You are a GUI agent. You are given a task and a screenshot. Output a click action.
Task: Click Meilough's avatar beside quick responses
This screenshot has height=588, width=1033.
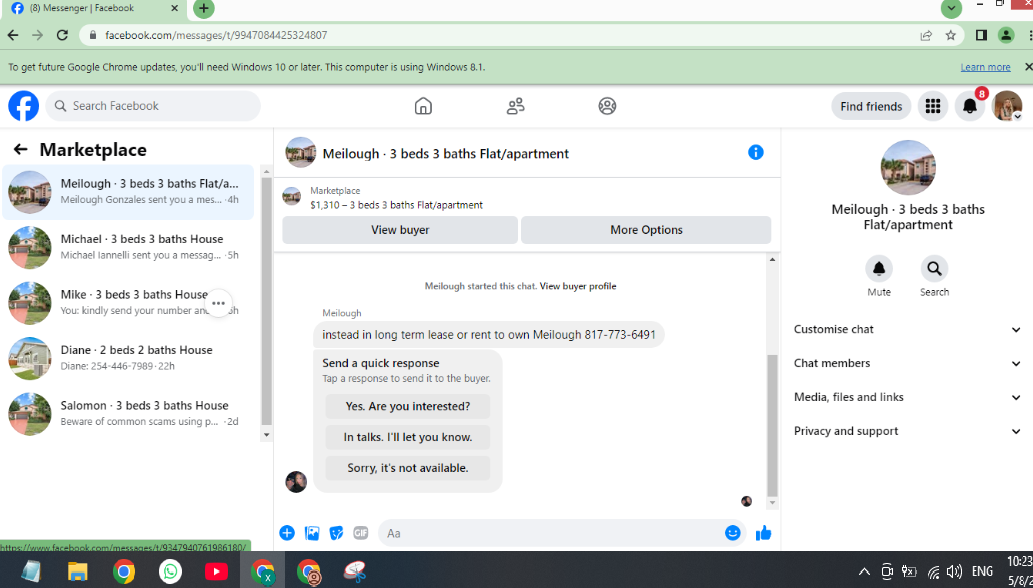point(296,482)
